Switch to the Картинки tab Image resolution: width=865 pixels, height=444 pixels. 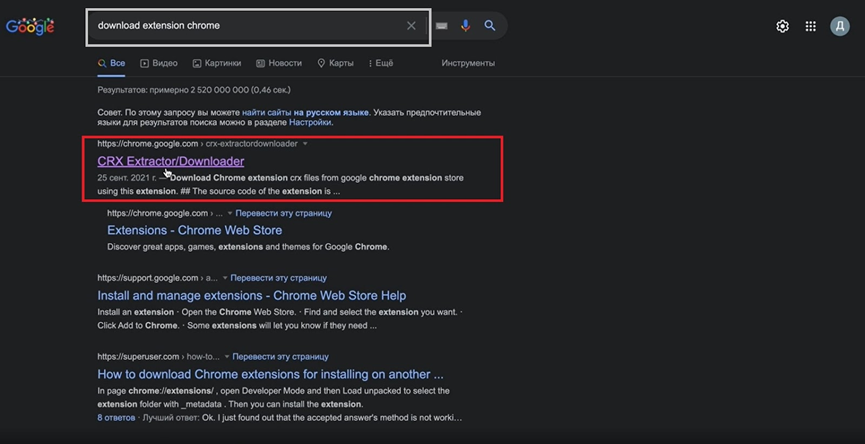click(x=217, y=63)
